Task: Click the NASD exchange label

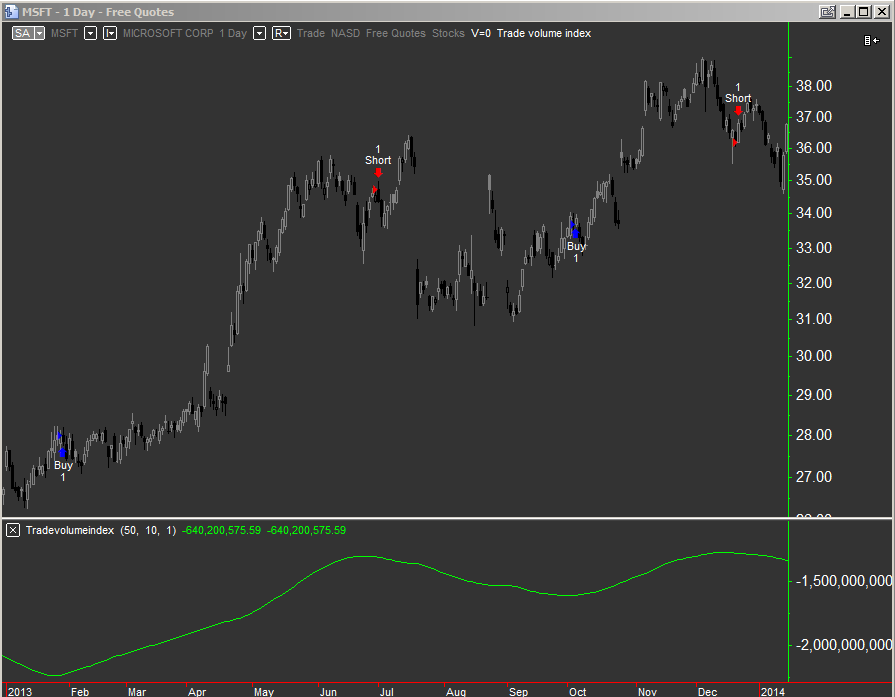Action: 345,33
